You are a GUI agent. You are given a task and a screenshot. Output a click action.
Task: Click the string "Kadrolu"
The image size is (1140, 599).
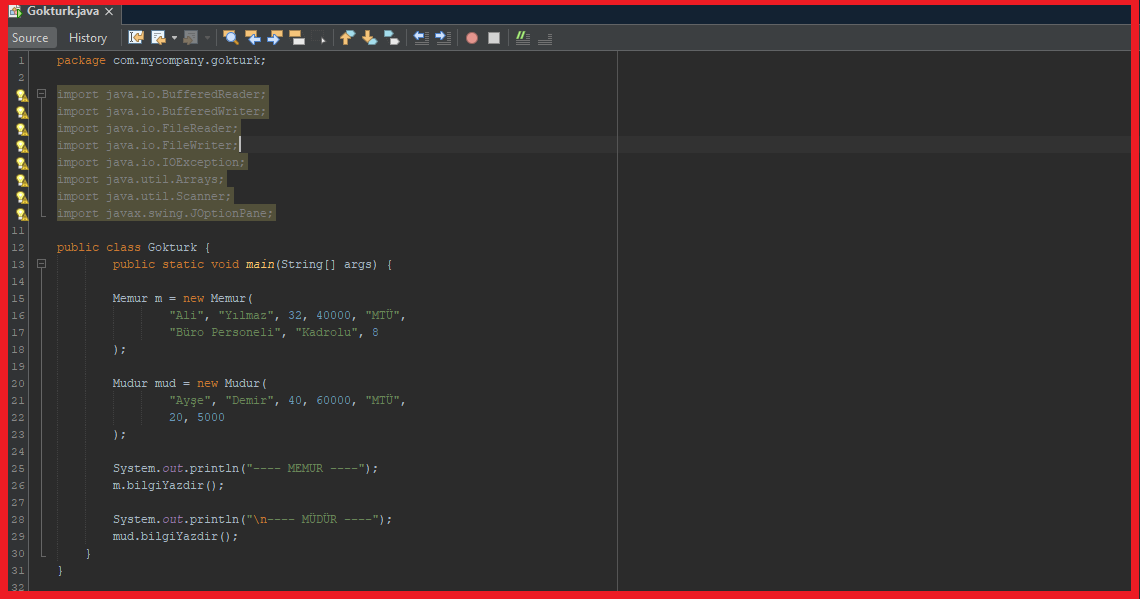click(x=326, y=332)
